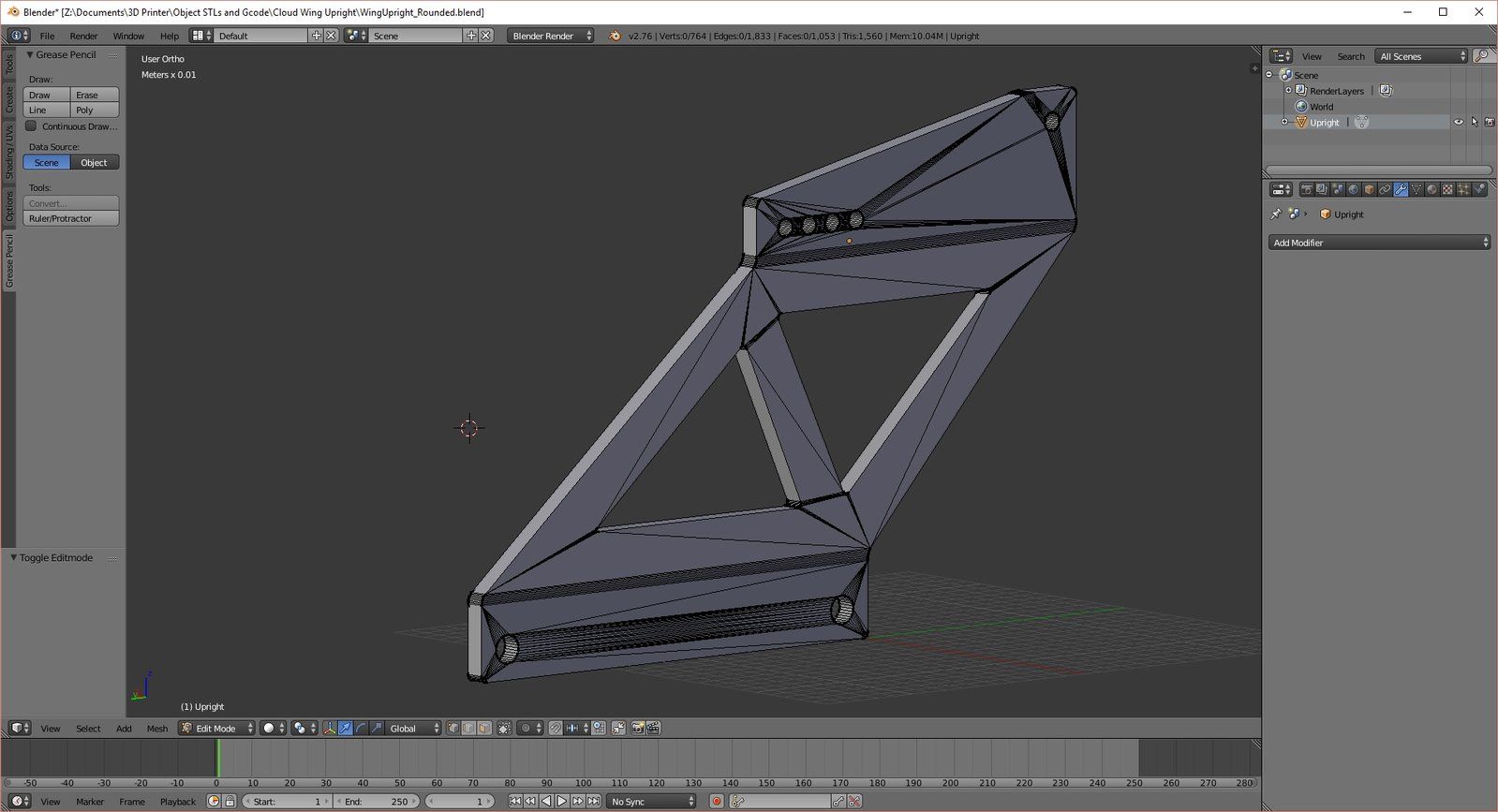Open the Physics properties tab icon
Image resolution: width=1498 pixels, height=812 pixels.
1479,189
